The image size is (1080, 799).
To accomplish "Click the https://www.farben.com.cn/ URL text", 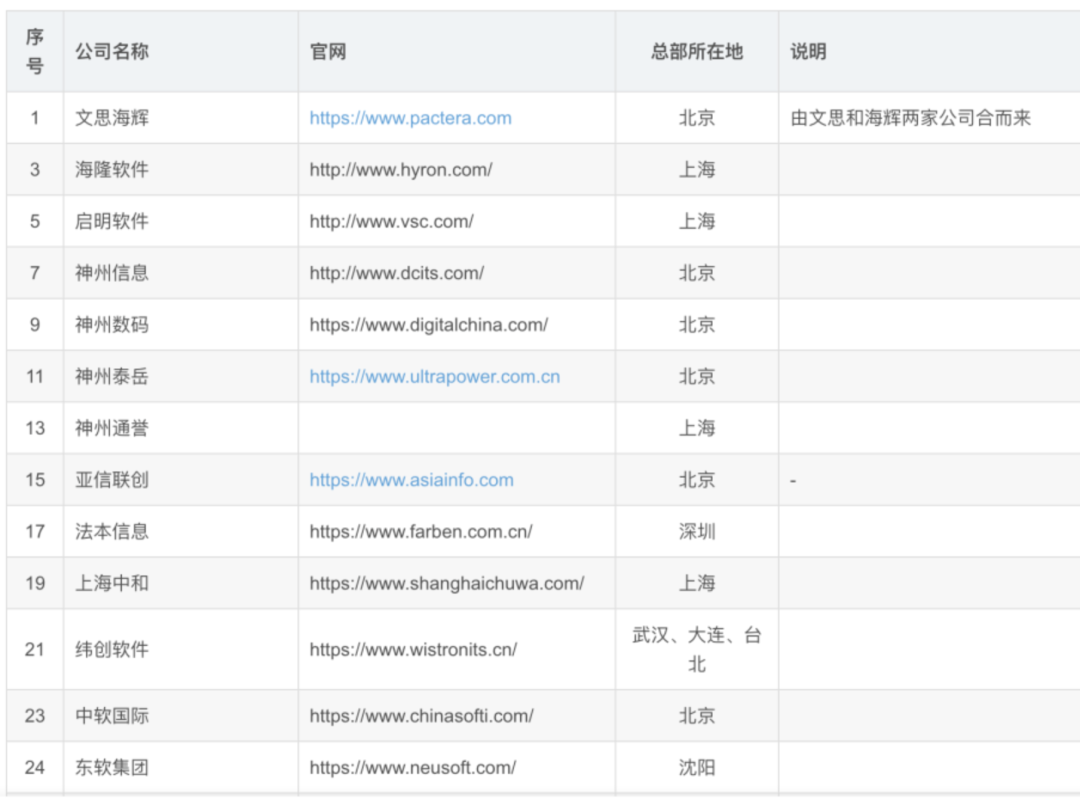I will tap(421, 532).
